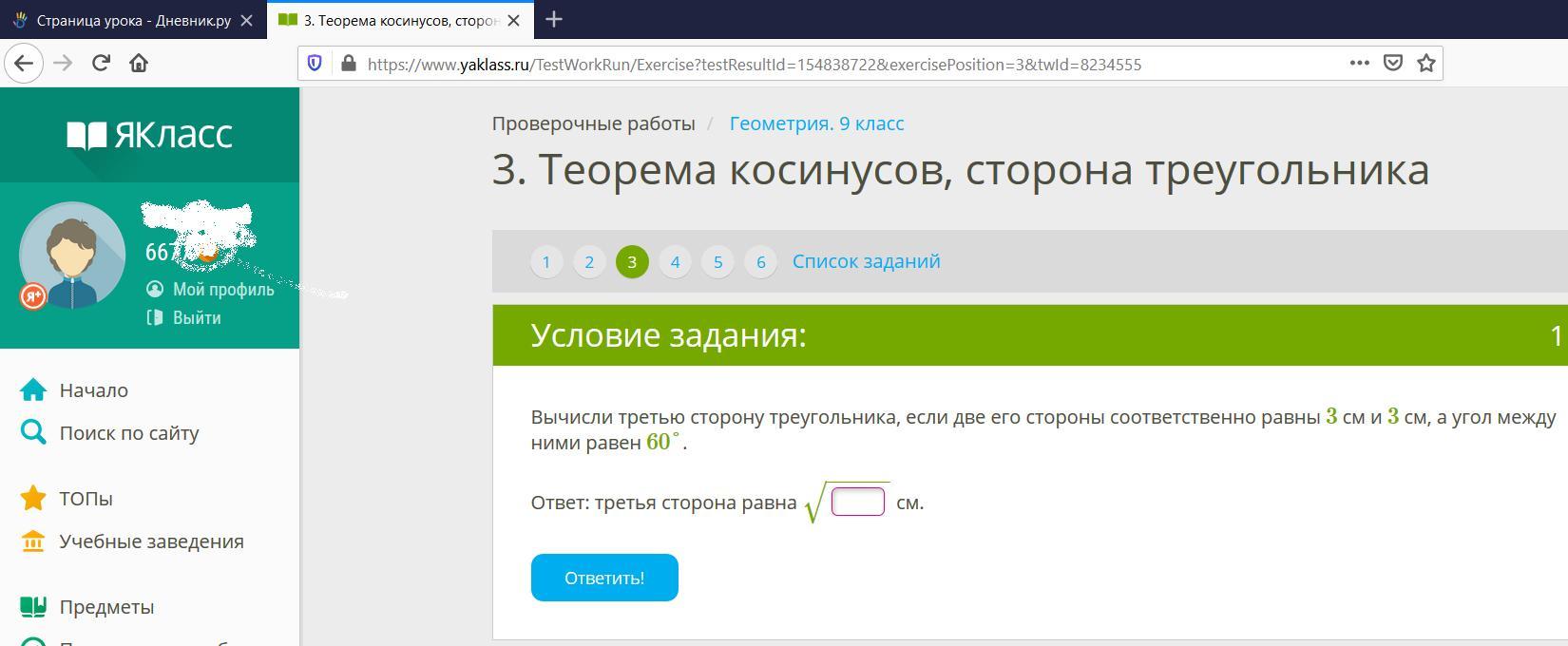1568x646 pixels.
Task: Click the padlock site security icon
Action: pyautogui.click(x=348, y=64)
